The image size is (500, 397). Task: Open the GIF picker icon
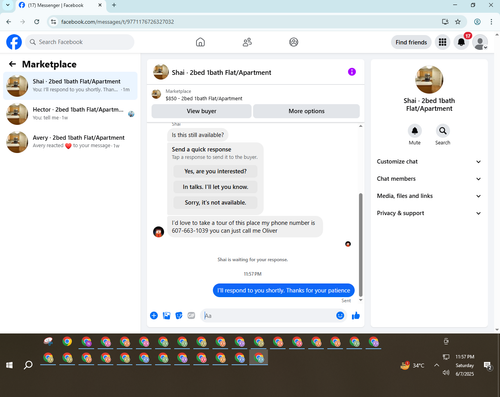(x=191, y=315)
